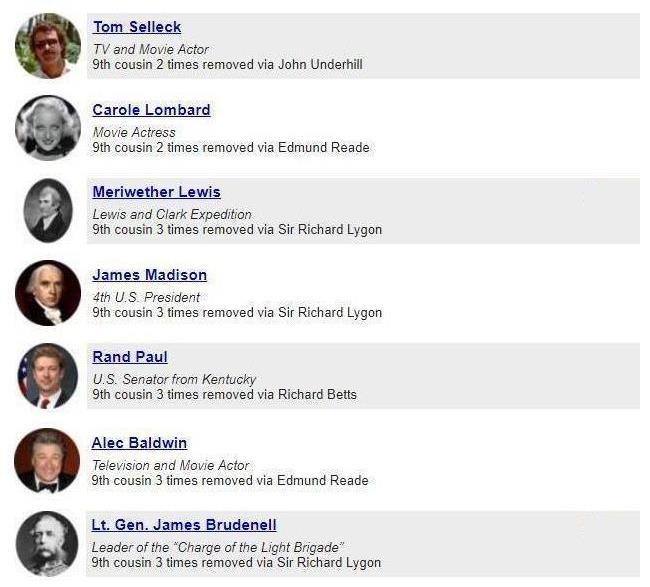
Task: Click the portrait with flag beside Rand Paul
Action: (48, 376)
